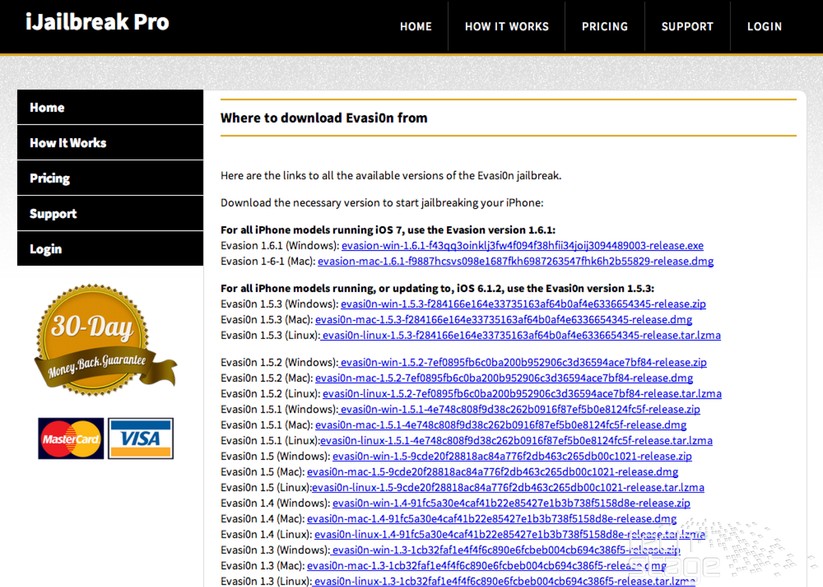
Task: Open How It Works in the sidebar
Action: (110, 143)
